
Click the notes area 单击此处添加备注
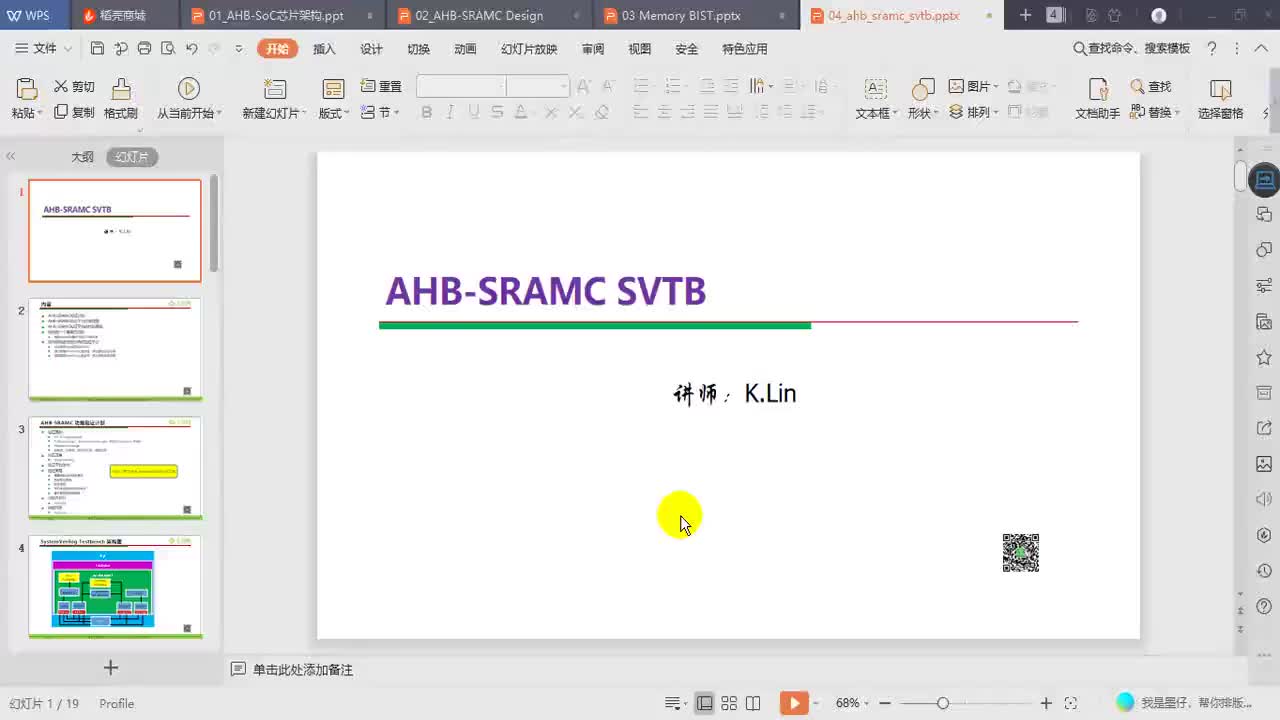click(x=302, y=670)
